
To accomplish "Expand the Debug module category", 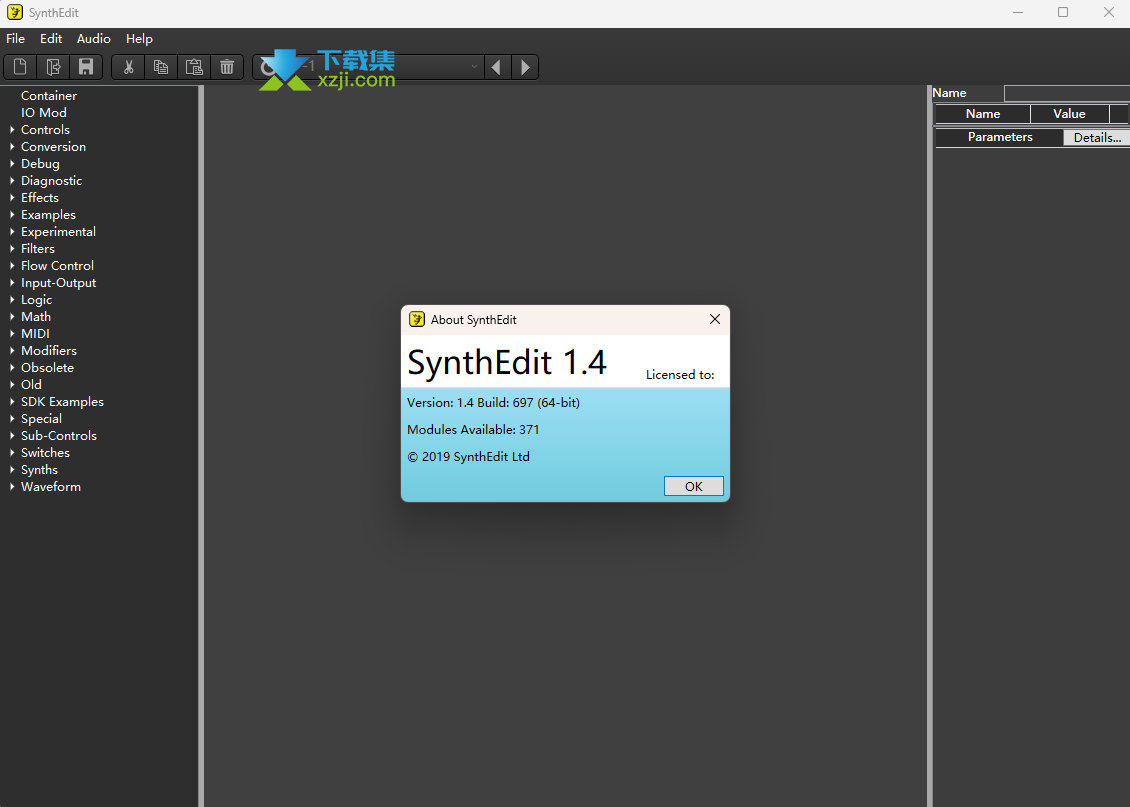I will 12,164.
